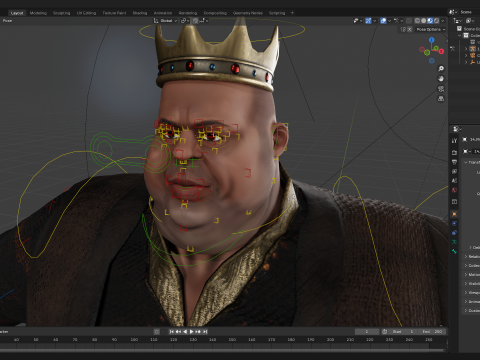The width and height of the screenshot is (480, 360).
Task: Open the Pose Options popover
Action: coord(431,29)
